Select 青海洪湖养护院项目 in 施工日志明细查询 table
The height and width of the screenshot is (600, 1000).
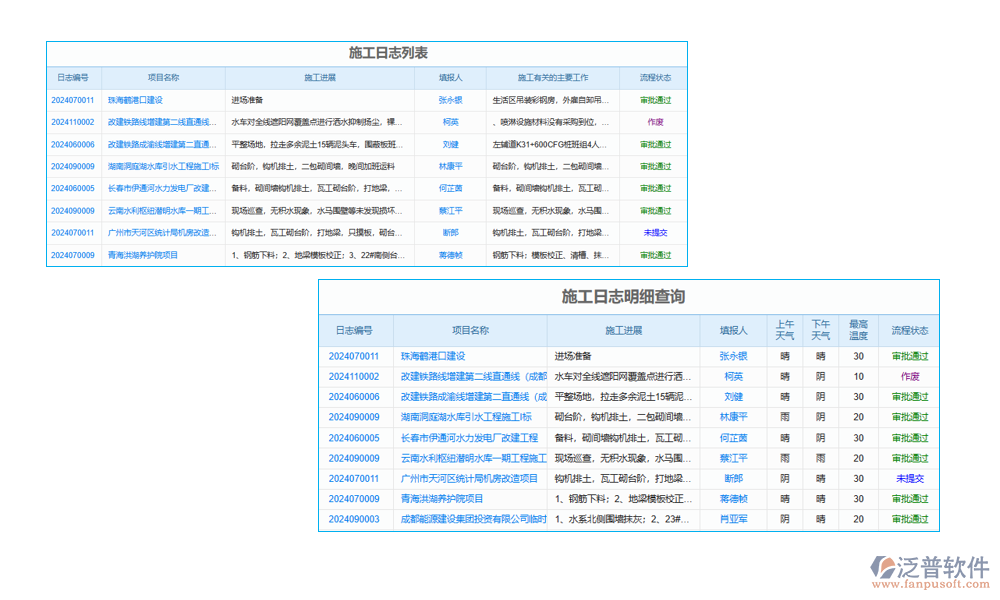[x=441, y=499]
